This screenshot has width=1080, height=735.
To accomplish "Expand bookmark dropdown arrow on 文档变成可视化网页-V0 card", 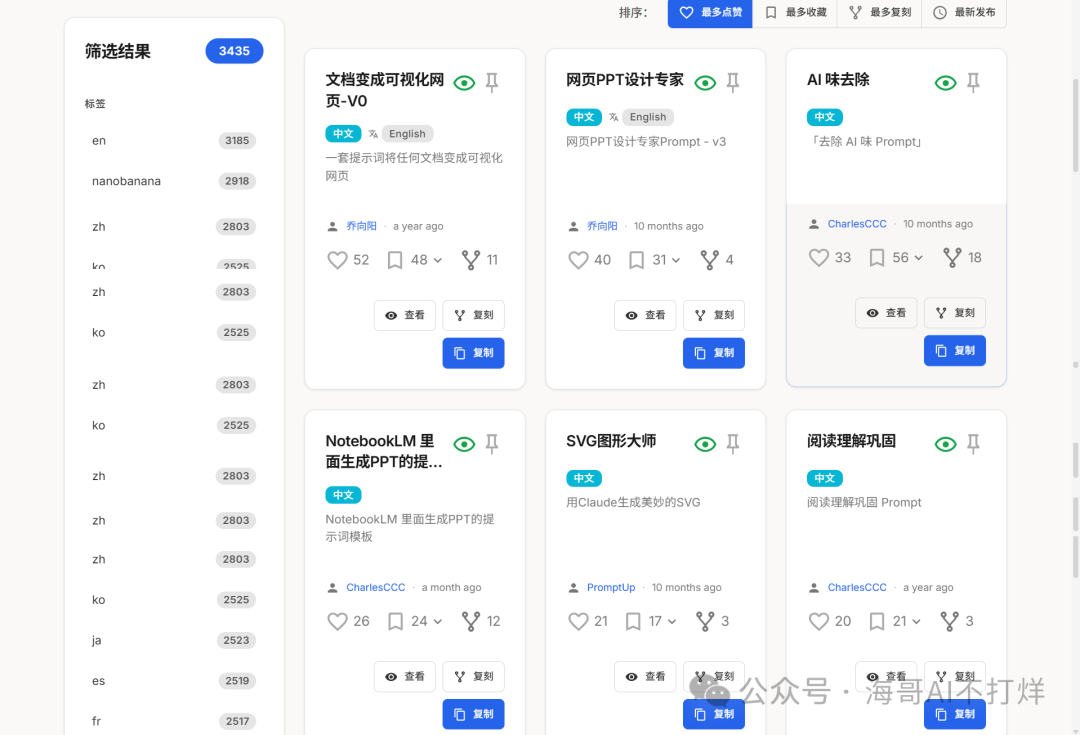I will tap(437, 260).
